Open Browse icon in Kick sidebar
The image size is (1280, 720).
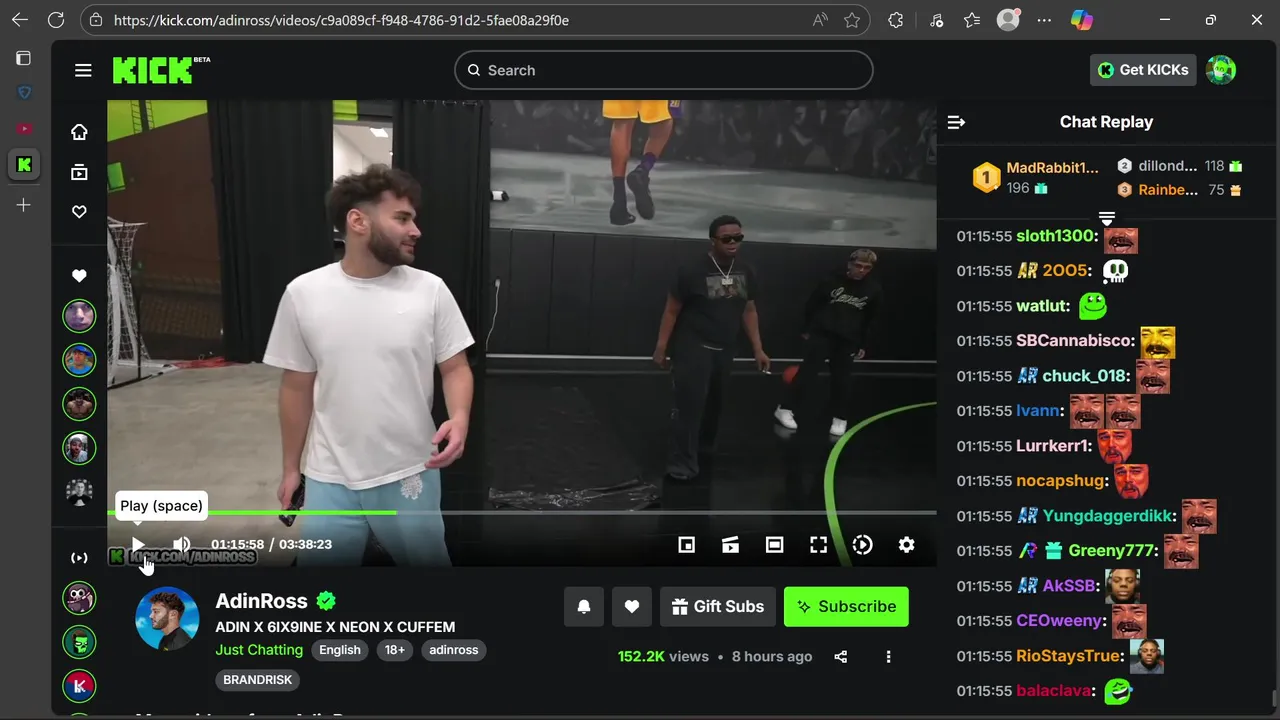click(79, 172)
